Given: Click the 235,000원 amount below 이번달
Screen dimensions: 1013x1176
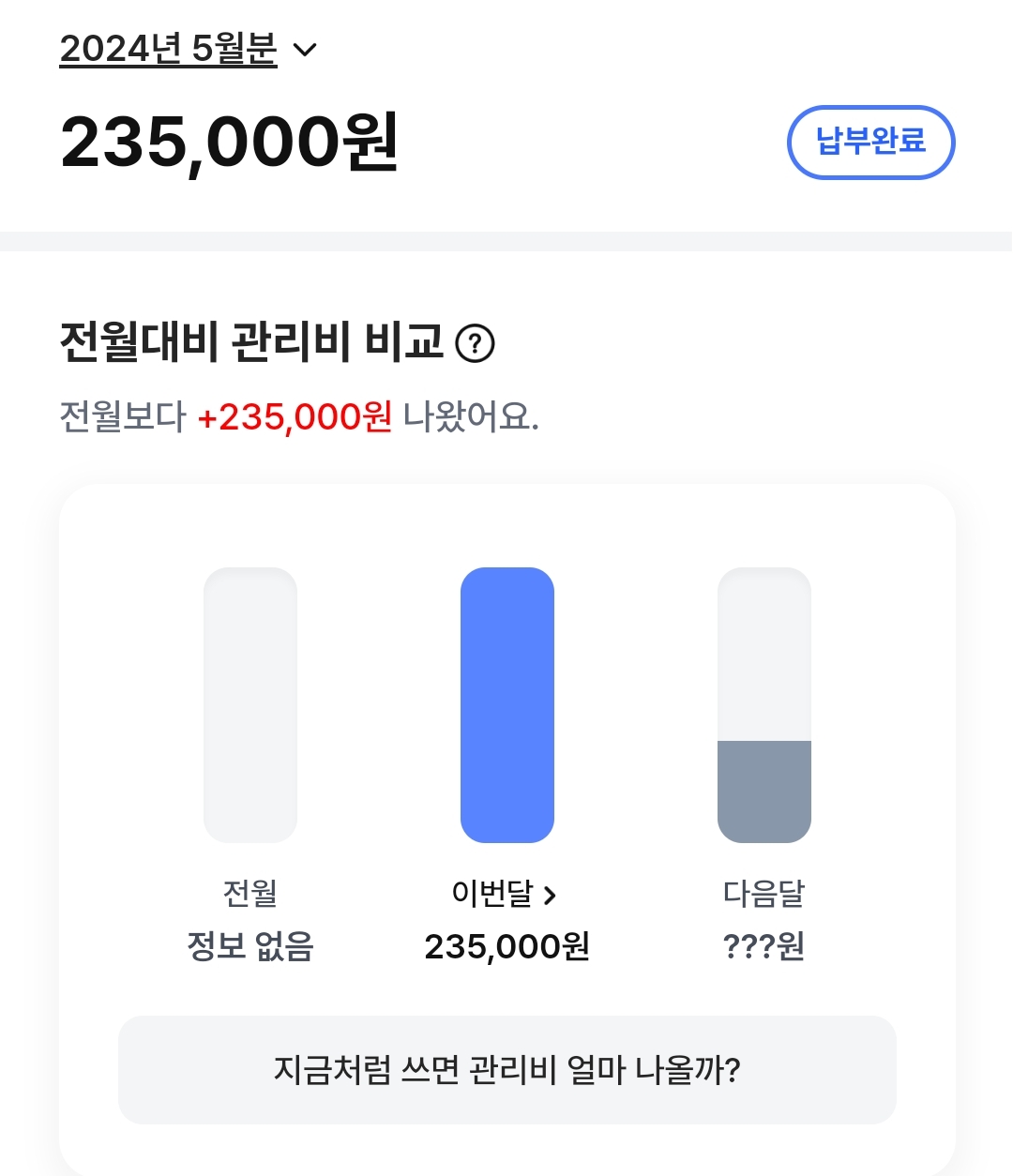Looking at the screenshot, I should (507, 946).
